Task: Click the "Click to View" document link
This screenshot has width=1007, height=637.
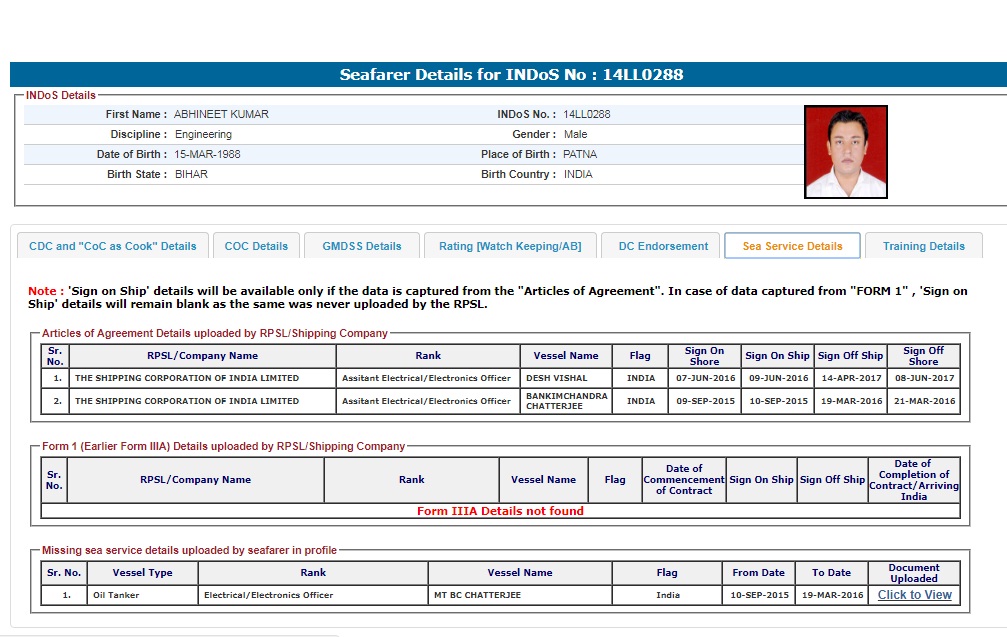Action: (914, 595)
